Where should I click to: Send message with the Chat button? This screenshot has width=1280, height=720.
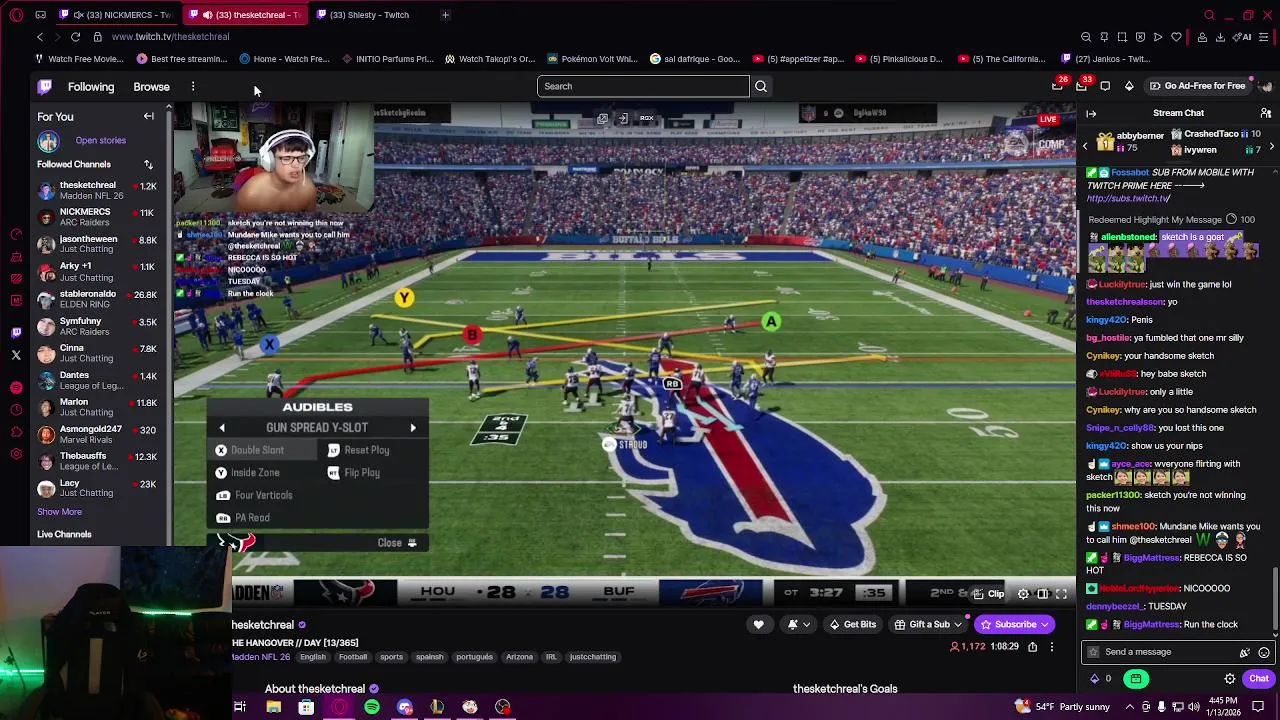point(1258,679)
